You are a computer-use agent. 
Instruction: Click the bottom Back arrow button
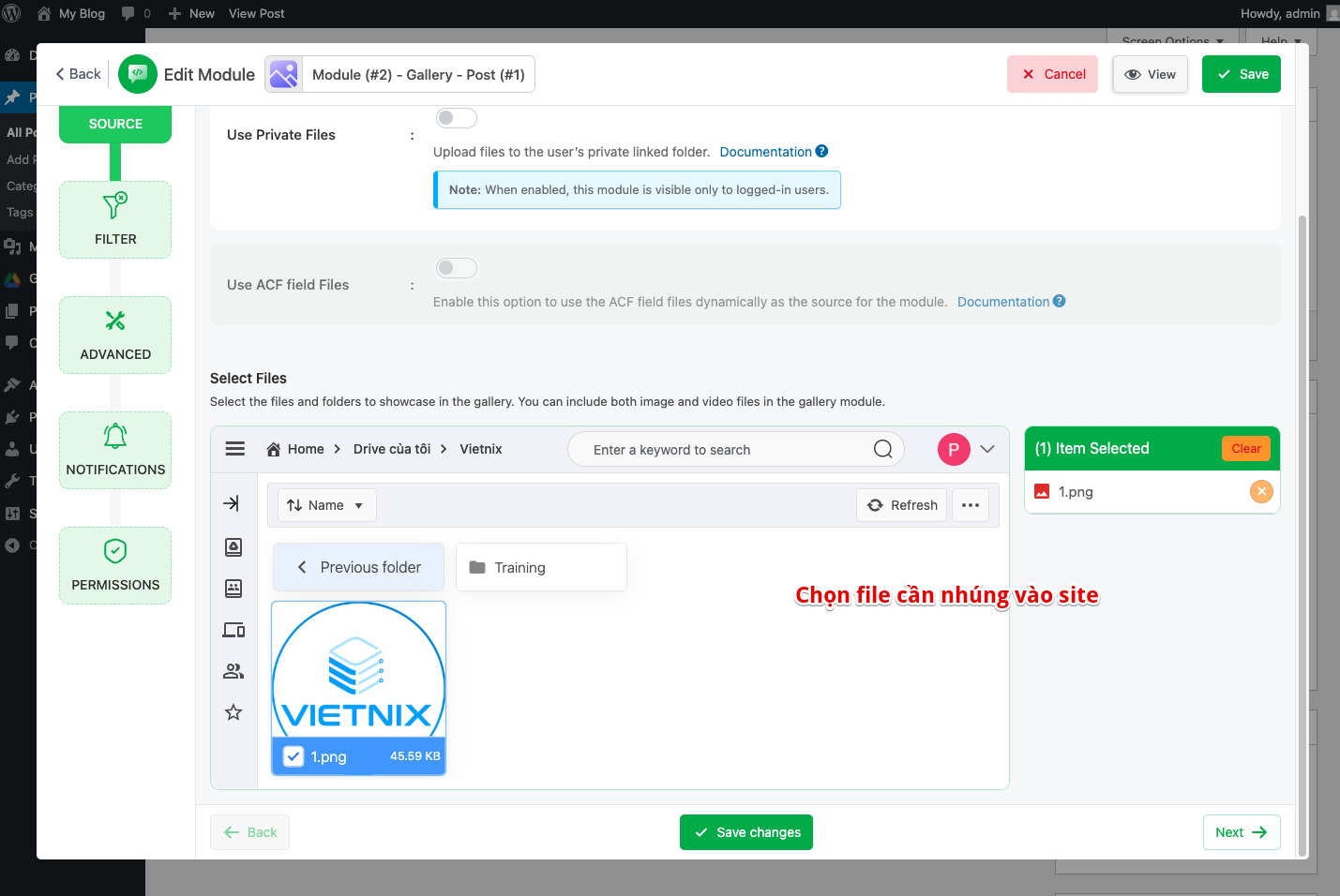(249, 832)
